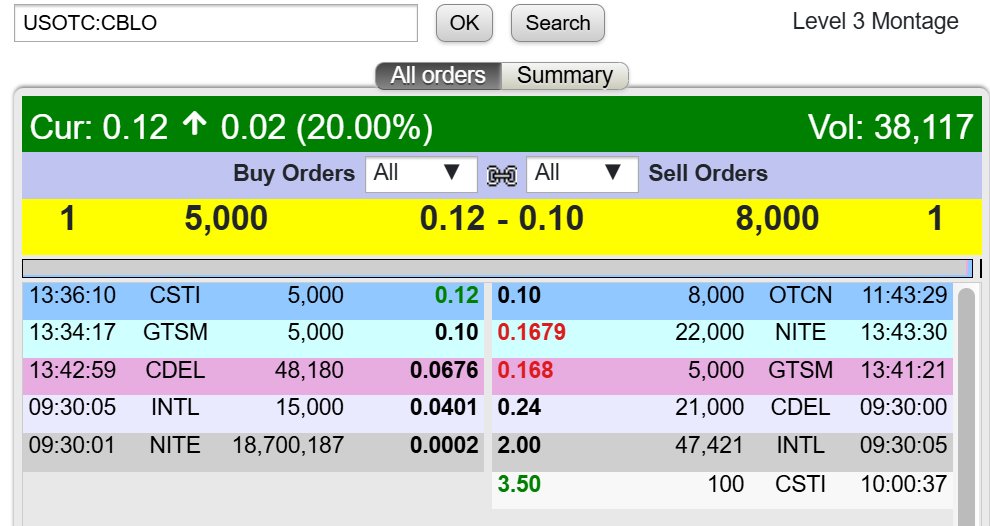Click the Vol: 38,117 volume text

(891, 127)
